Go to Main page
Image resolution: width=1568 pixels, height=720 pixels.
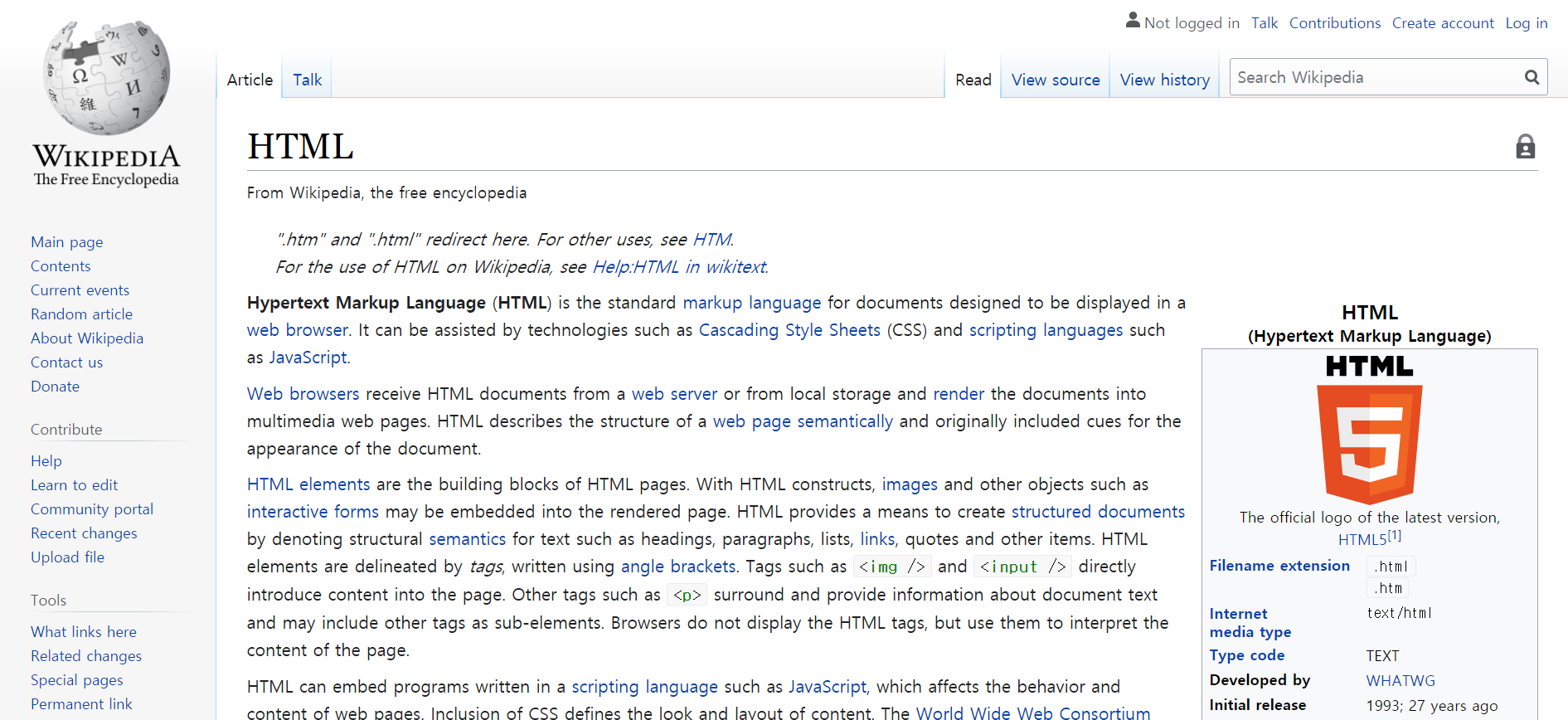[x=67, y=242]
